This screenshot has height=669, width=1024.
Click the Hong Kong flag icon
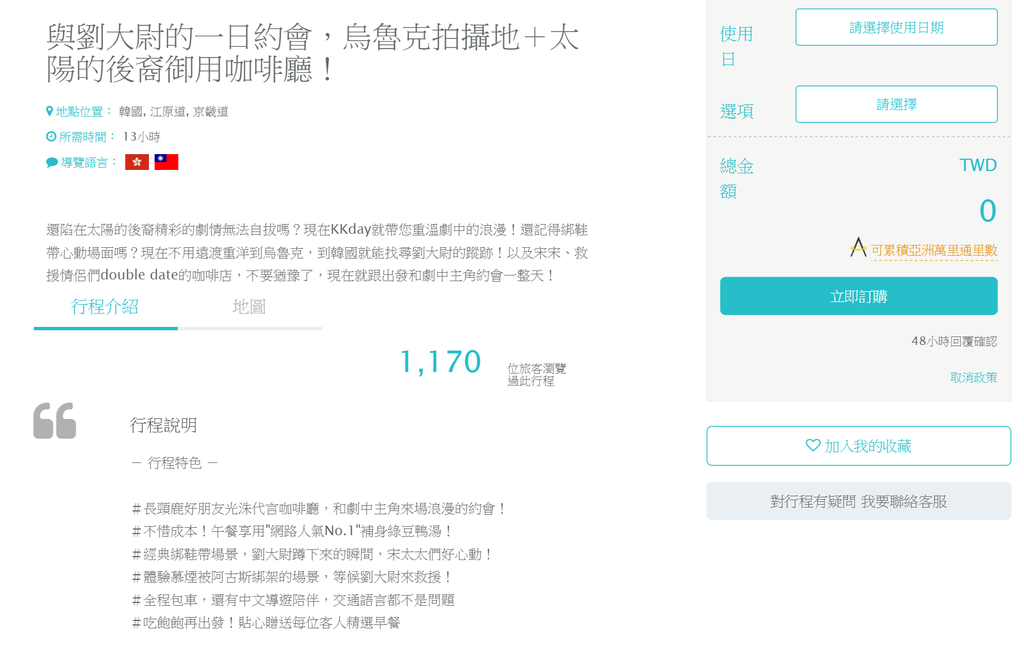tap(137, 162)
